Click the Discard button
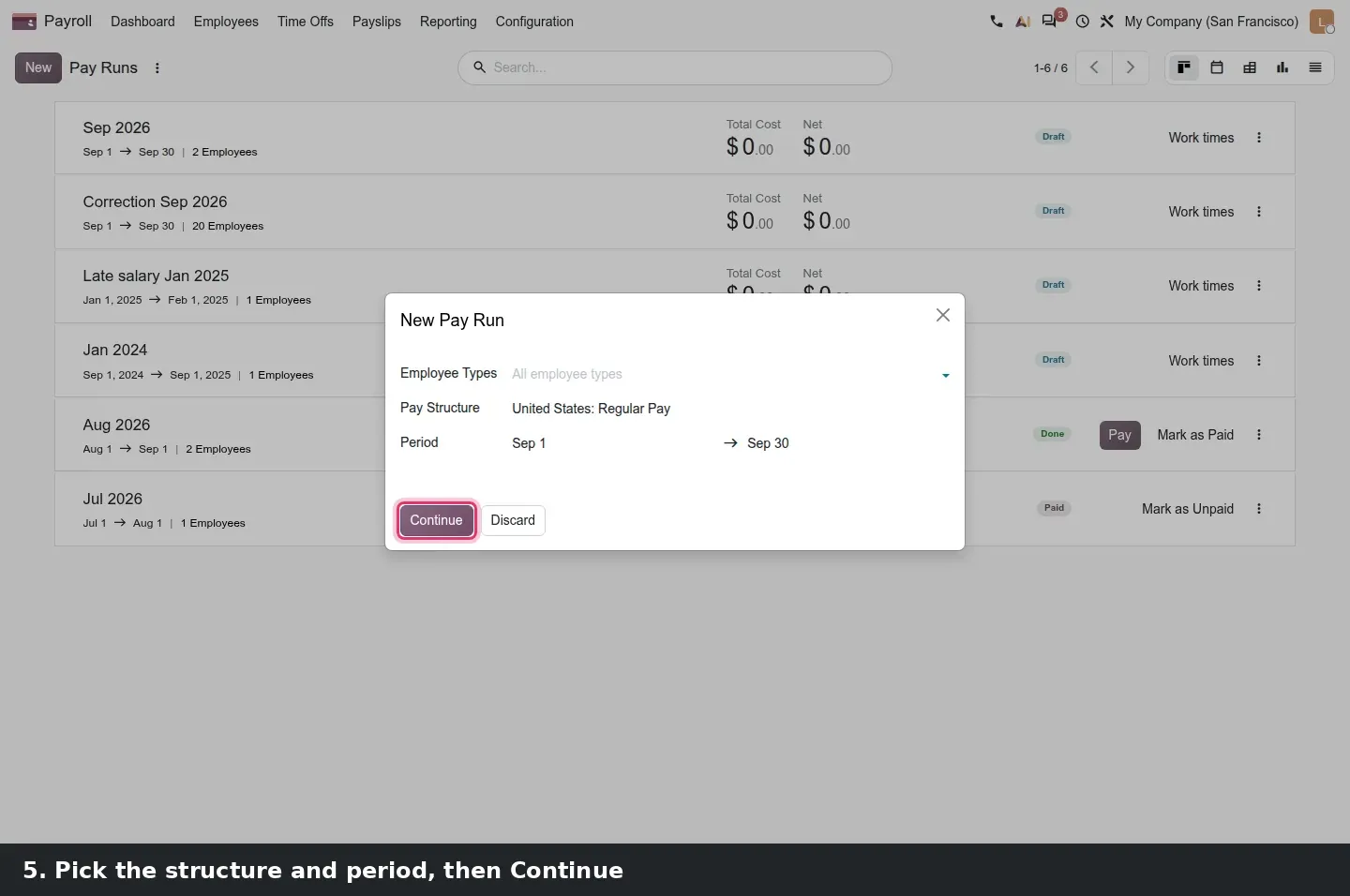Screen dimensions: 1350x896 [x=513, y=520]
